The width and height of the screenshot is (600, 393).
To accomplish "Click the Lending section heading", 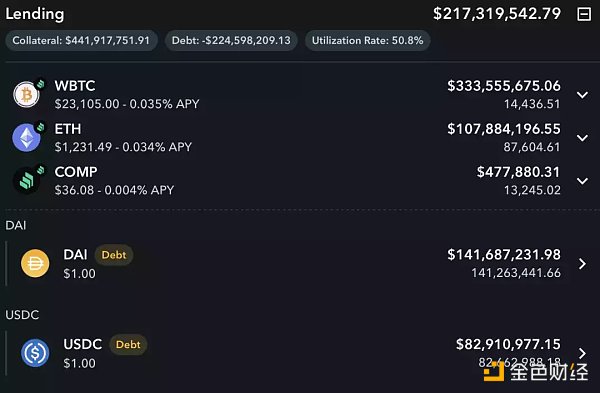I will (34, 14).
